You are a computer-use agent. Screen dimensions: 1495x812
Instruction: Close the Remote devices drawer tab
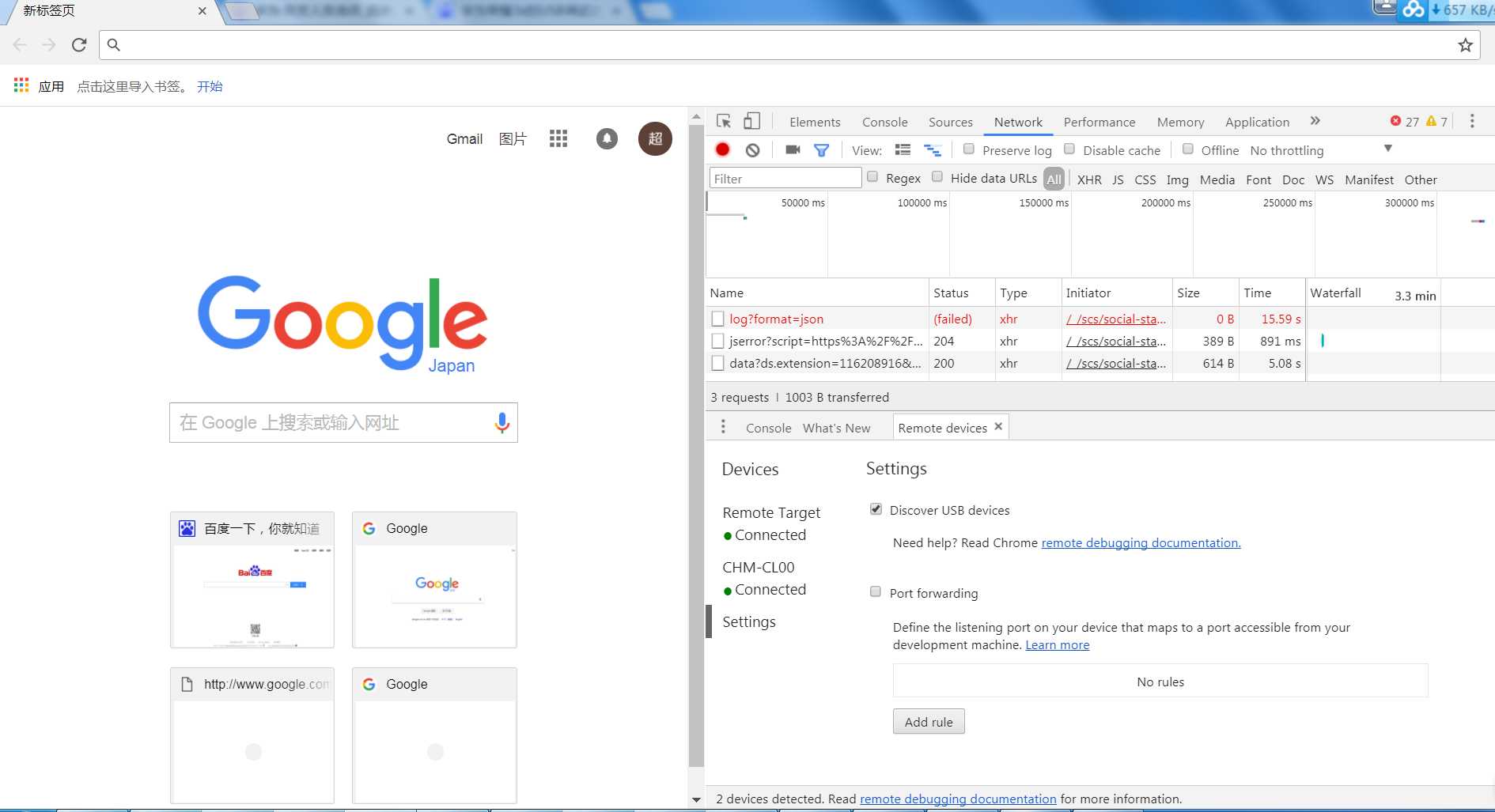(998, 426)
